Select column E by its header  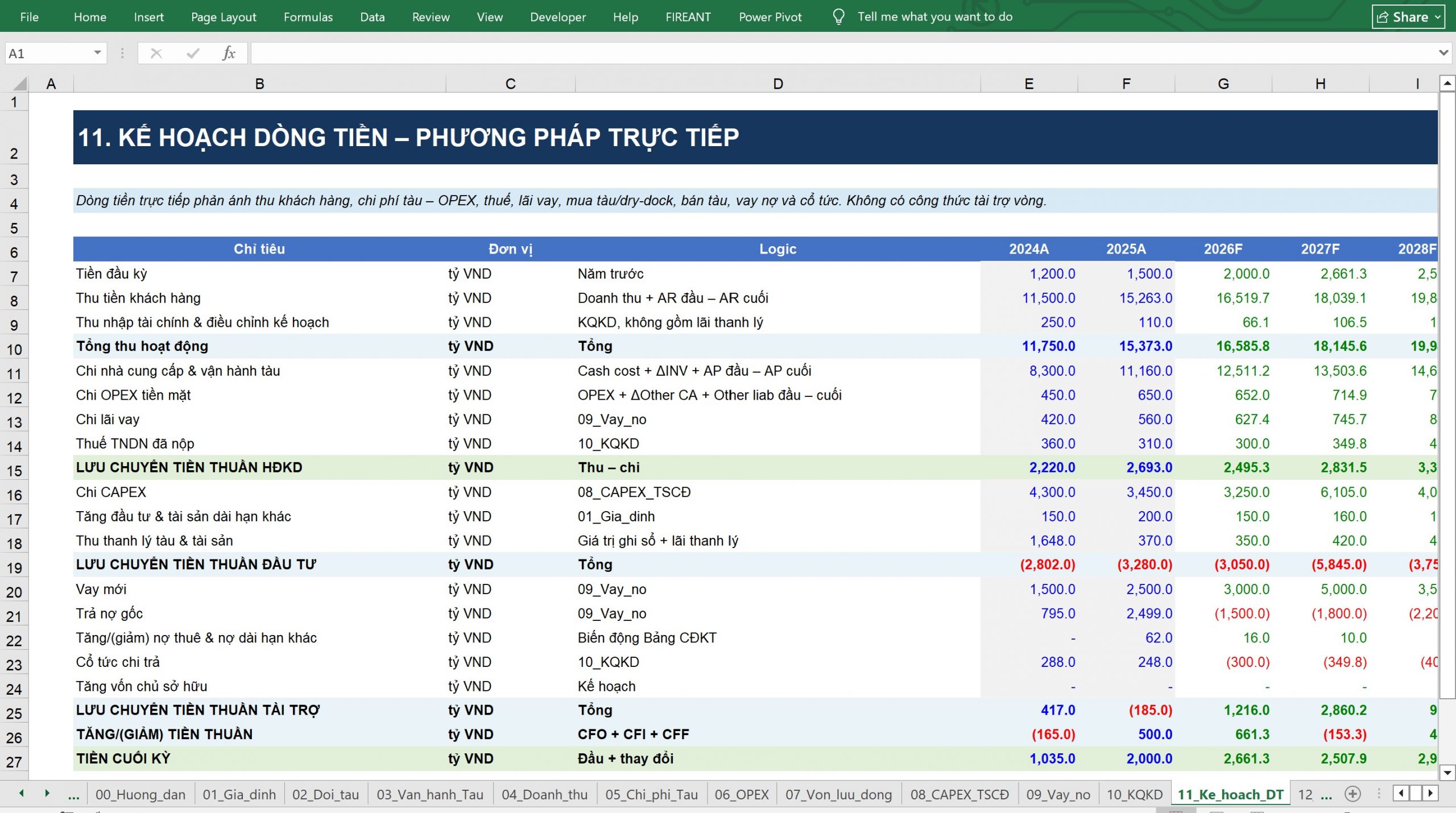[1029, 84]
